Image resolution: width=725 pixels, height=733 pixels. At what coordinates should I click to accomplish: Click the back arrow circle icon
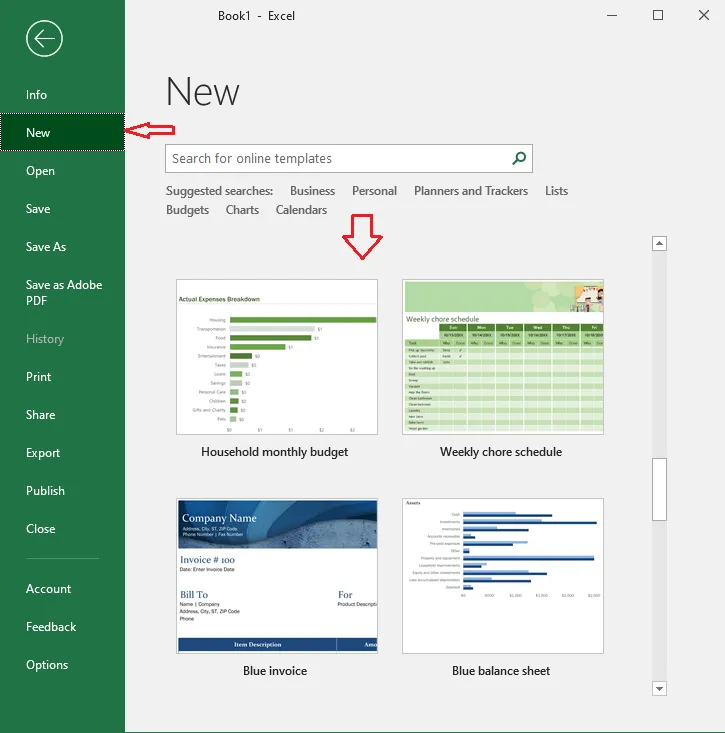pos(44,38)
